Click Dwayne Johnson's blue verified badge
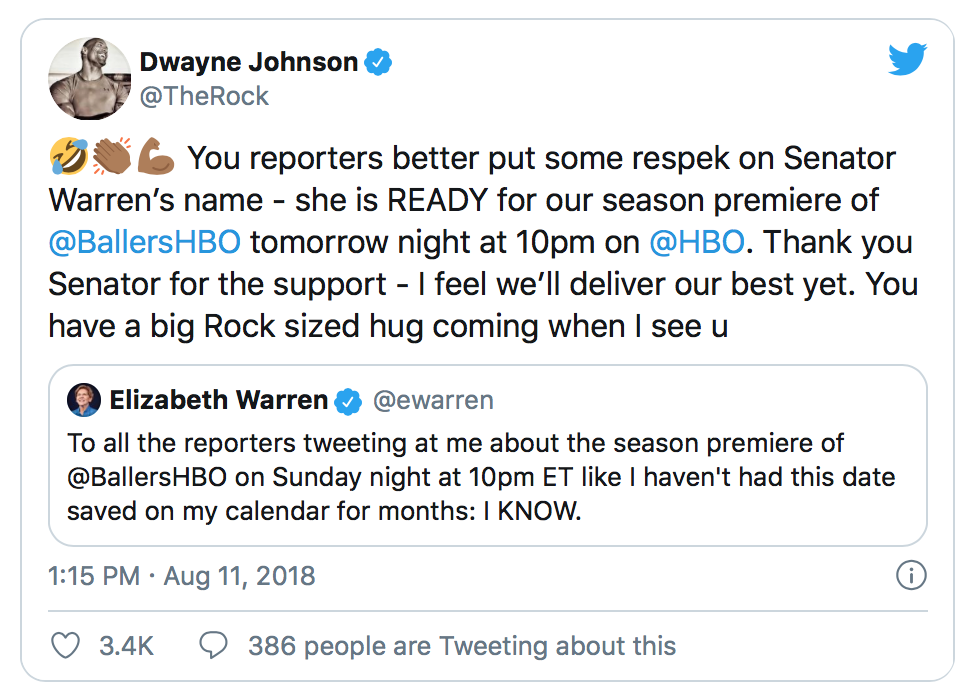 378,62
